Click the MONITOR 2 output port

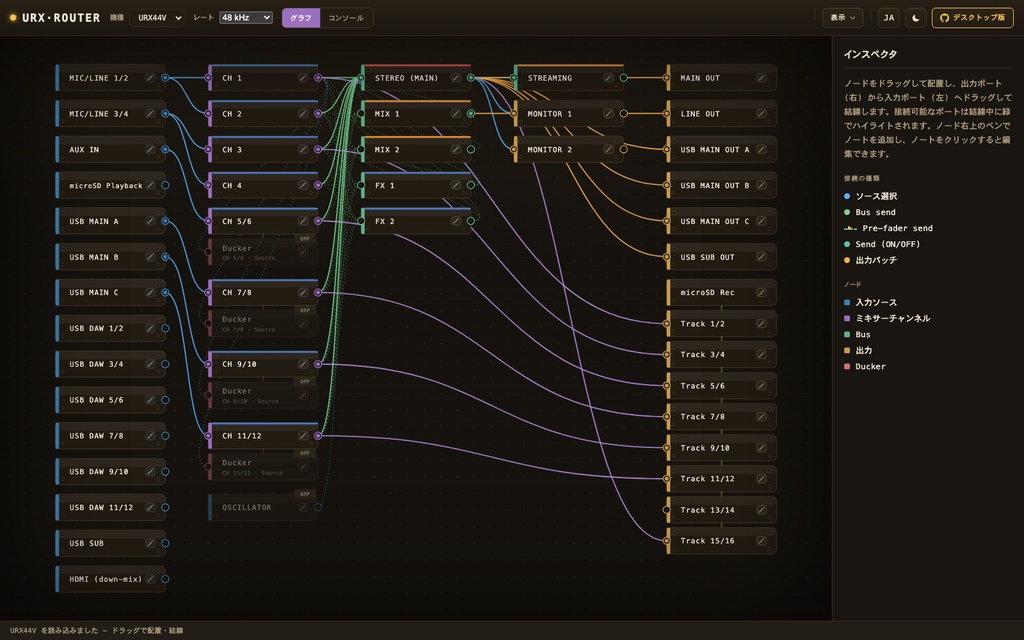(624, 150)
